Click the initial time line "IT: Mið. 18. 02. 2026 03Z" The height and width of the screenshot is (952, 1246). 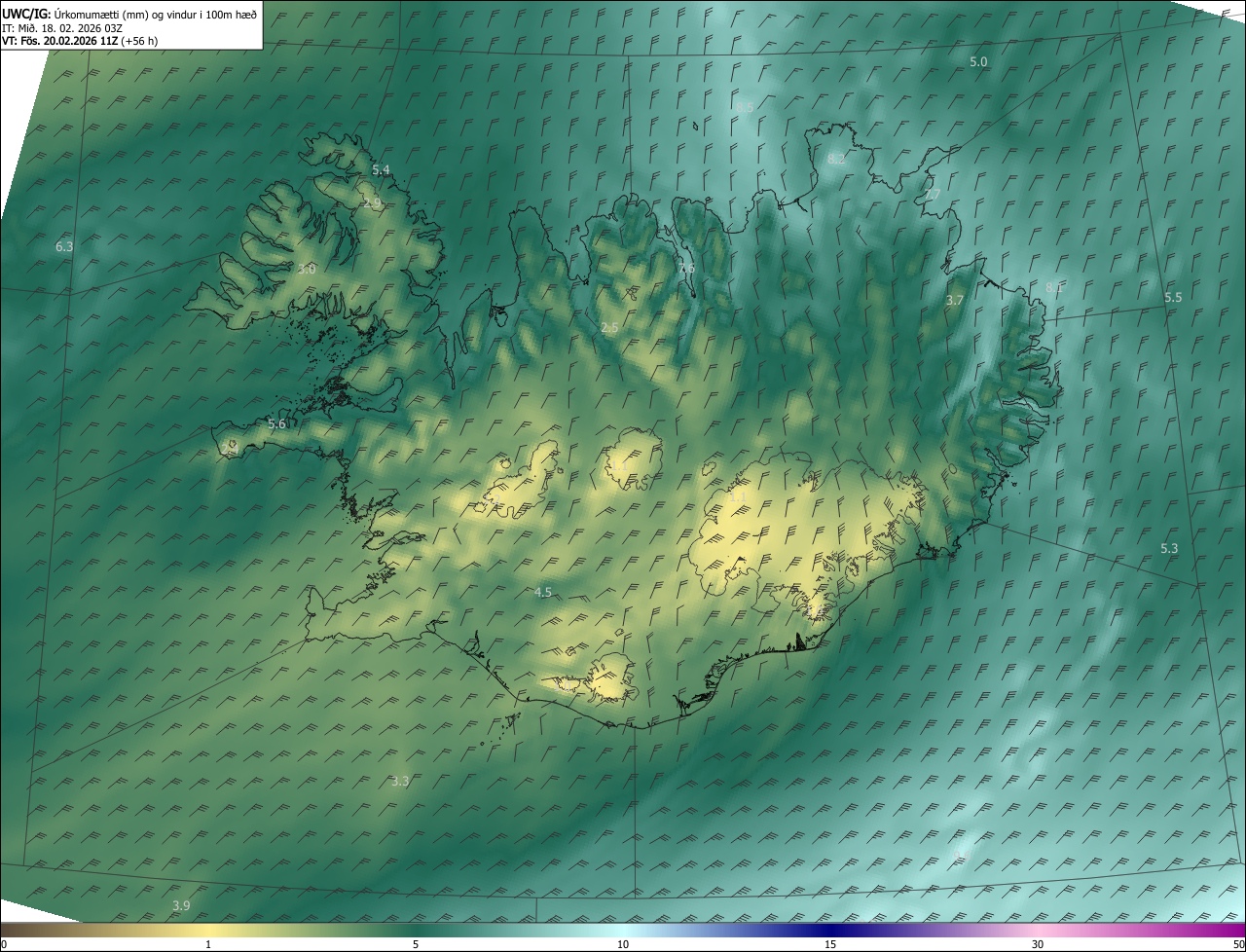(x=62, y=27)
